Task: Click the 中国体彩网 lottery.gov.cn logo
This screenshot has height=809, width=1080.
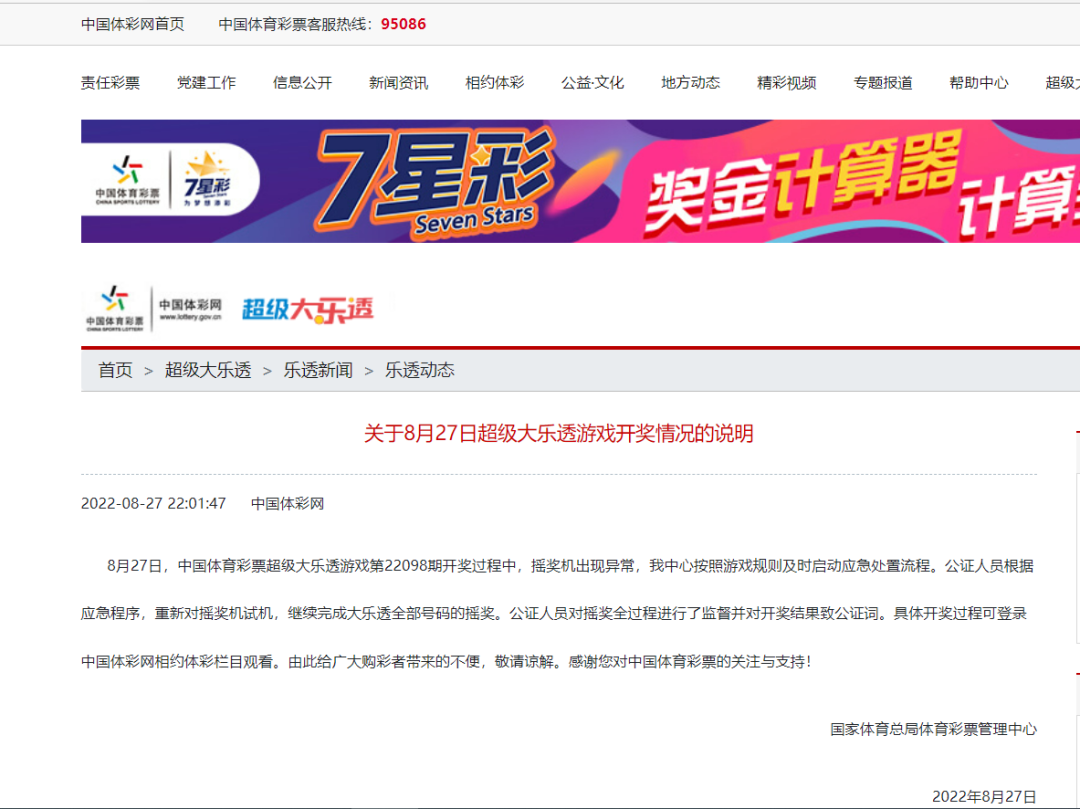Action: (x=190, y=309)
